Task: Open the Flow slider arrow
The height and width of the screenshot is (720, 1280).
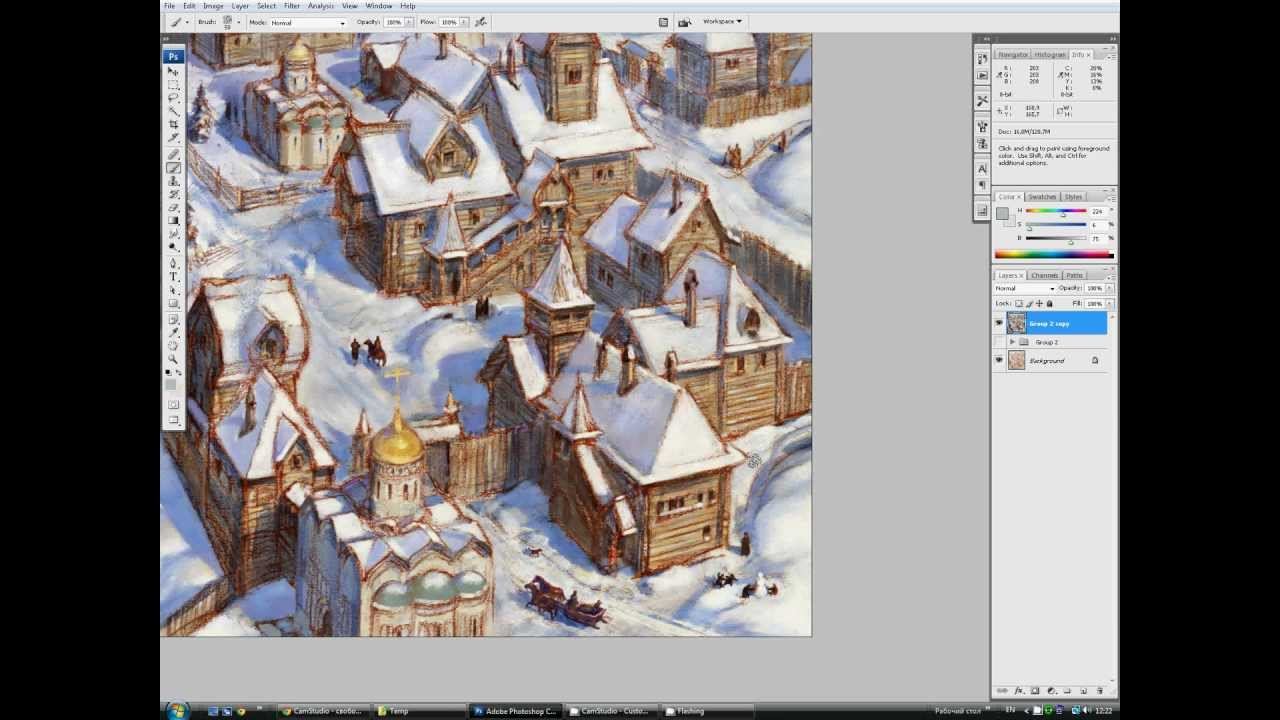Action: click(464, 22)
